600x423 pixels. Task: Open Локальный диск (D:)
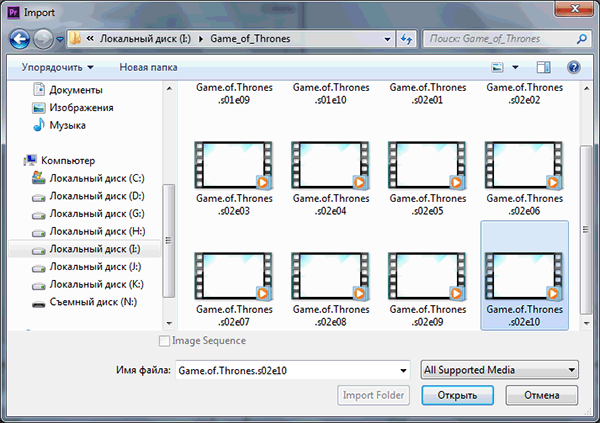(x=88, y=196)
